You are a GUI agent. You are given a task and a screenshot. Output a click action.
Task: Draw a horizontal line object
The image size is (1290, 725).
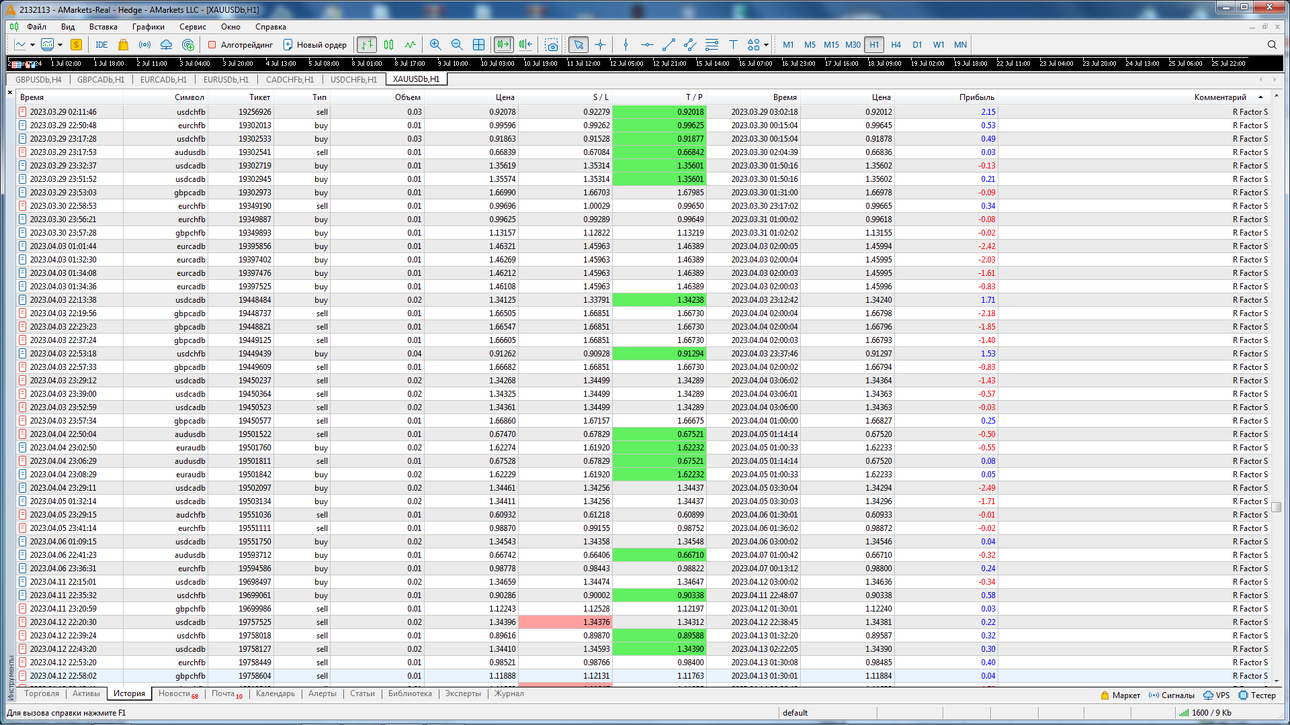coord(647,45)
